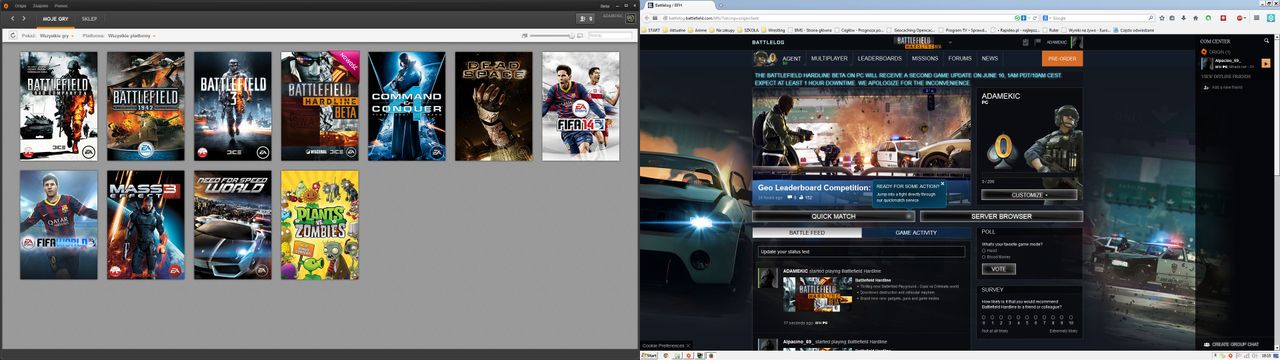Click the VOTE button in the poll
The width and height of the screenshot is (1280, 360).
(x=998, y=269)
